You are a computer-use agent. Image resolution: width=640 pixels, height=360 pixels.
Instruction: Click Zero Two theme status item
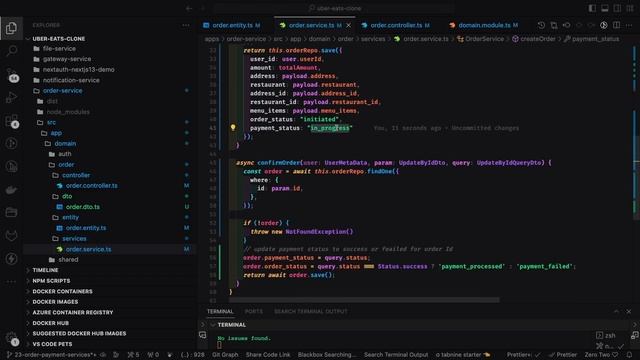click(601, 355)
